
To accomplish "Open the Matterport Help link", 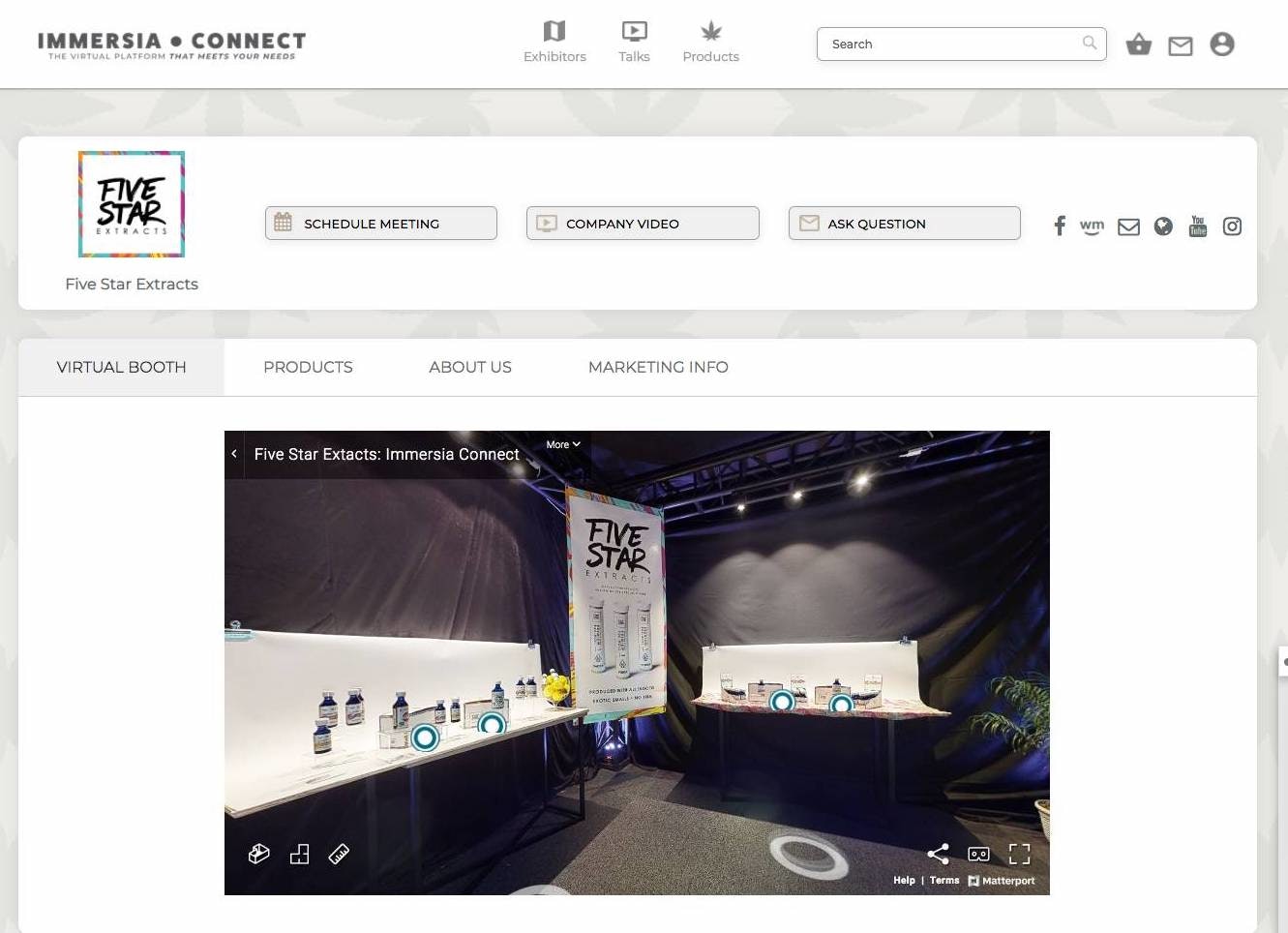I will (904, 881).
